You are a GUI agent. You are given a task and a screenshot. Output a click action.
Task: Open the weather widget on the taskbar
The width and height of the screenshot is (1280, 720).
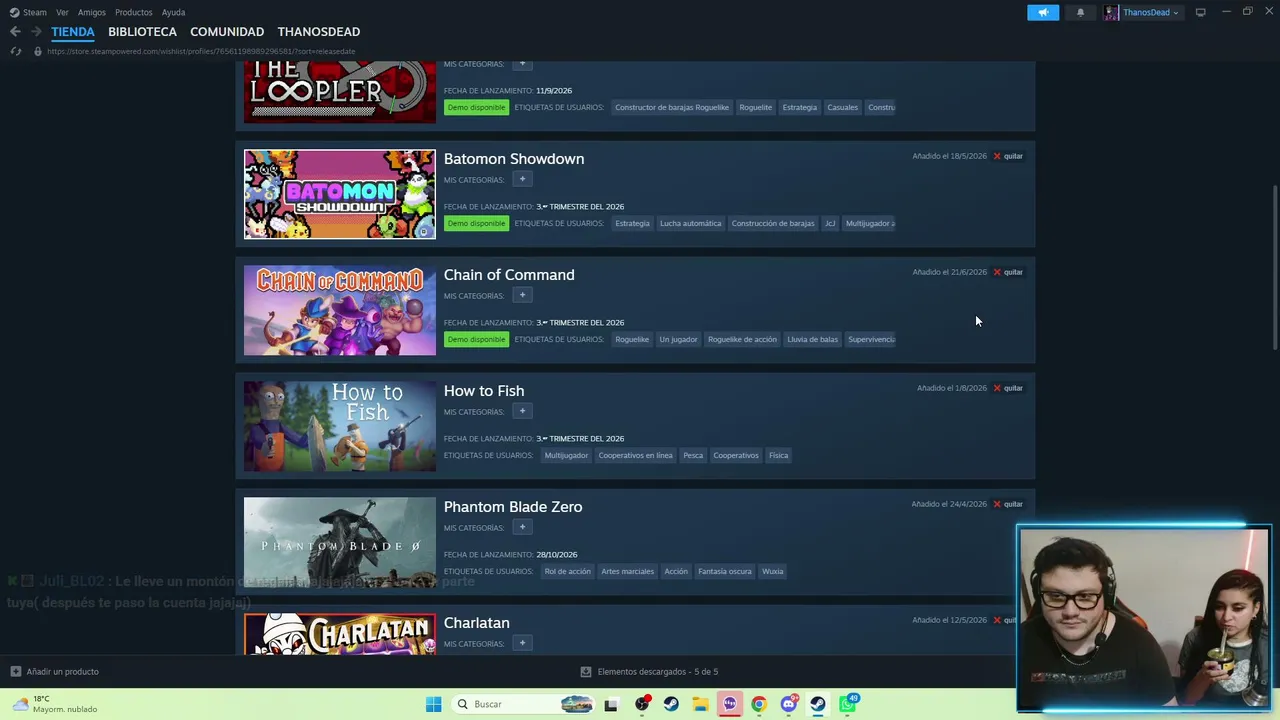[x=55, y=704]
